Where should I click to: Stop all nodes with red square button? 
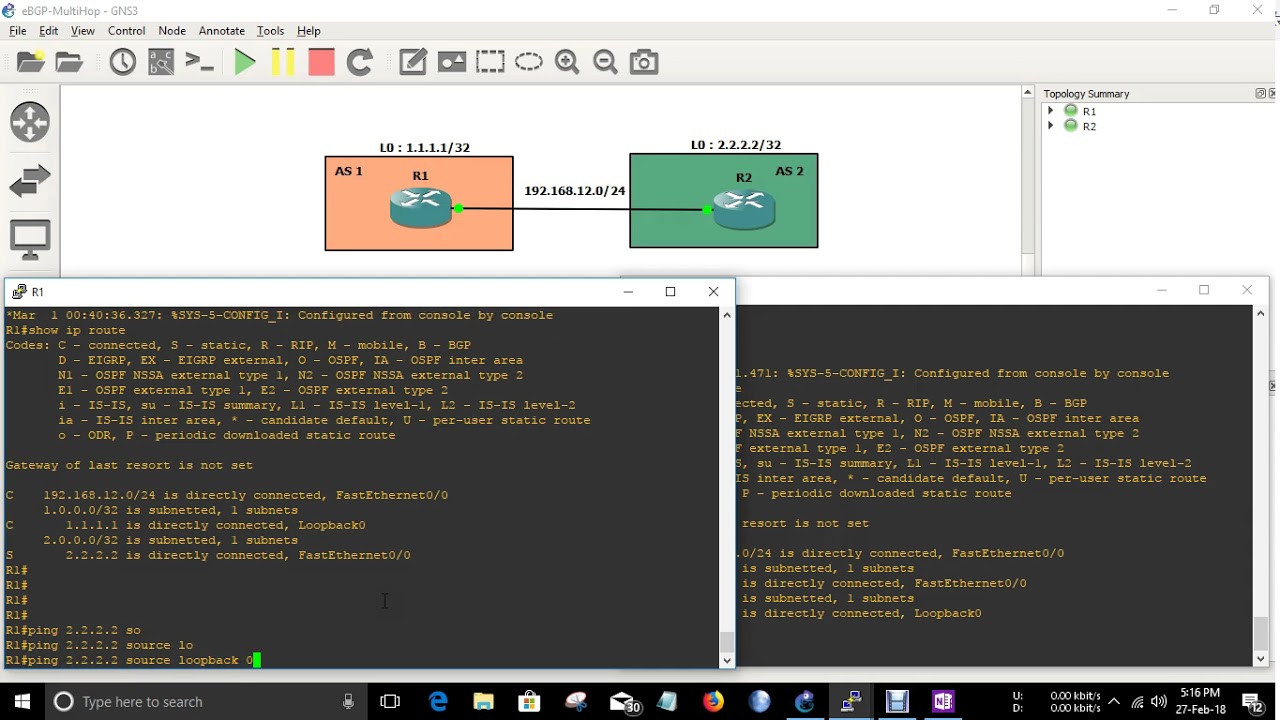click(x=321, y=62)
